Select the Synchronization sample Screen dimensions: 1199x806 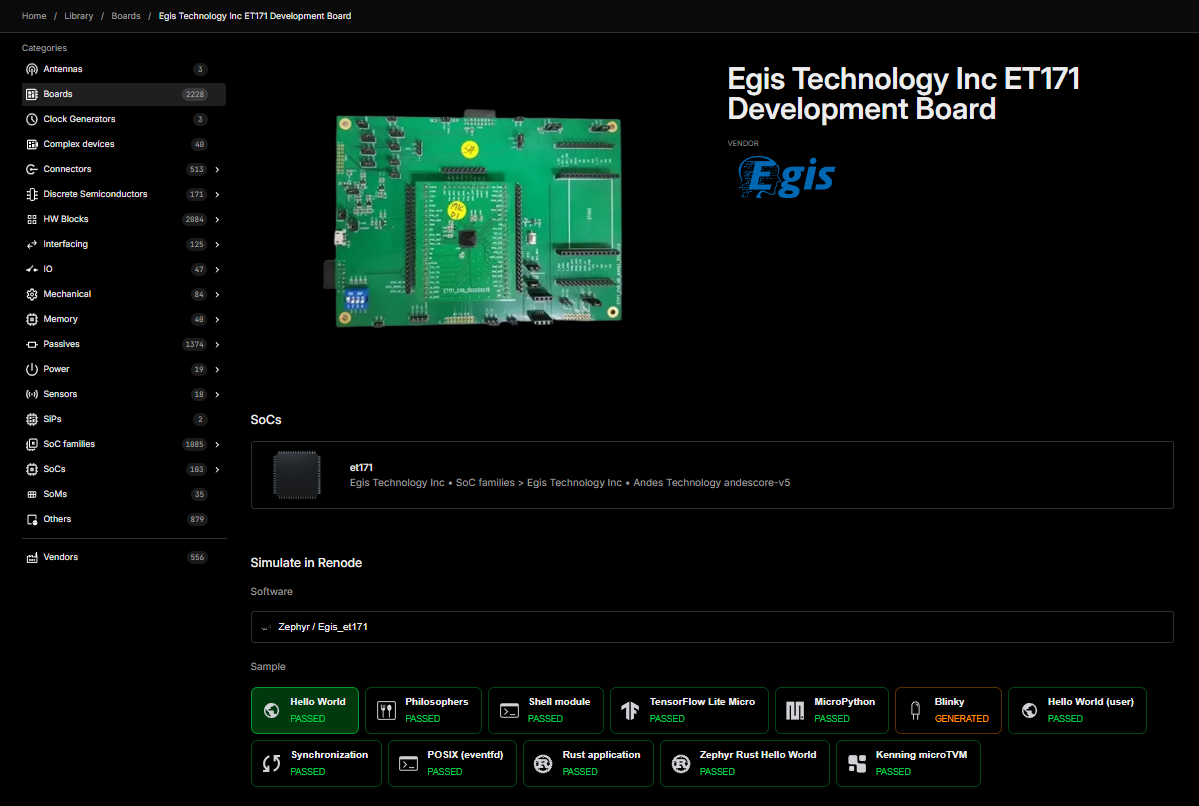[x=316, y=763]
